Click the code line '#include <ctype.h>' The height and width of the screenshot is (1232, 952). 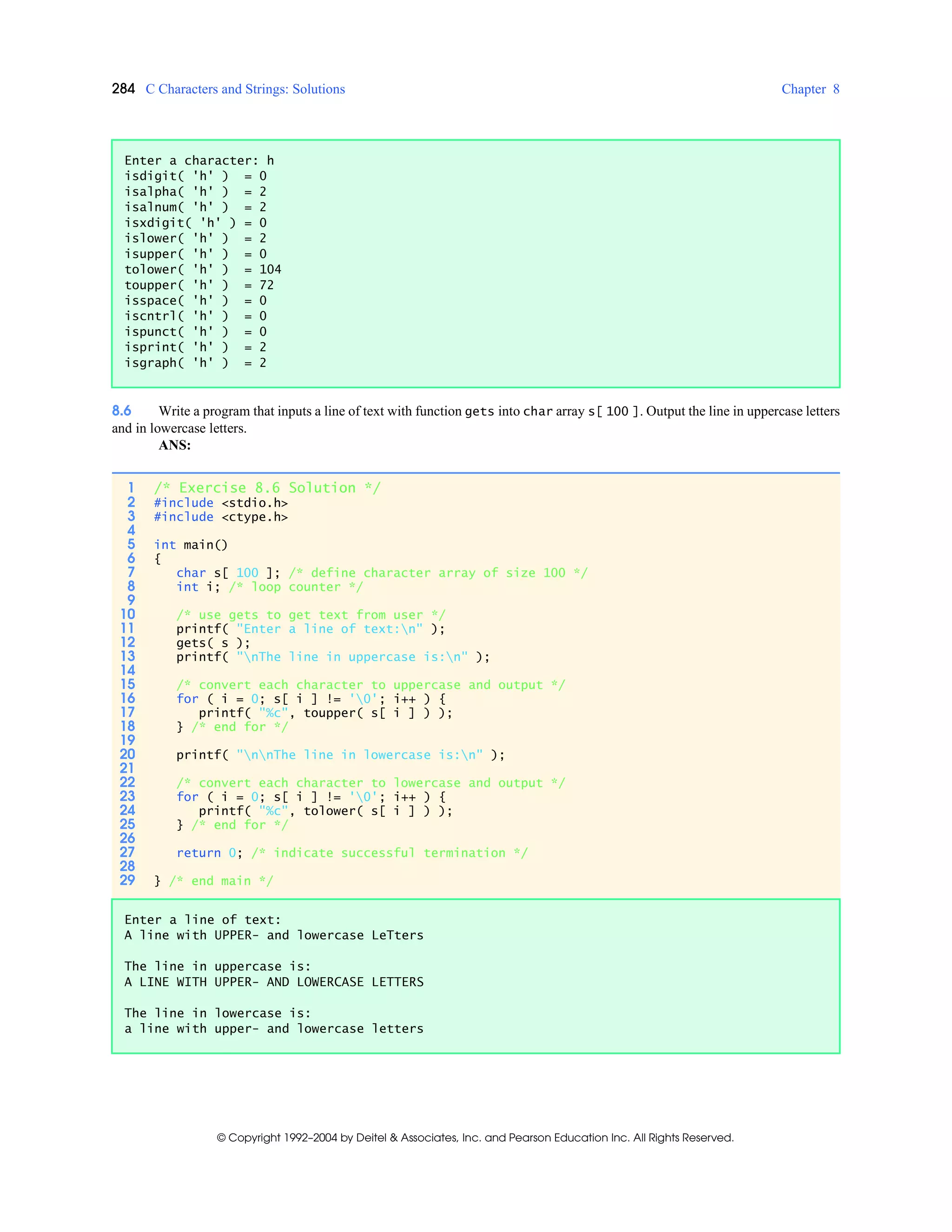(221, 517)
